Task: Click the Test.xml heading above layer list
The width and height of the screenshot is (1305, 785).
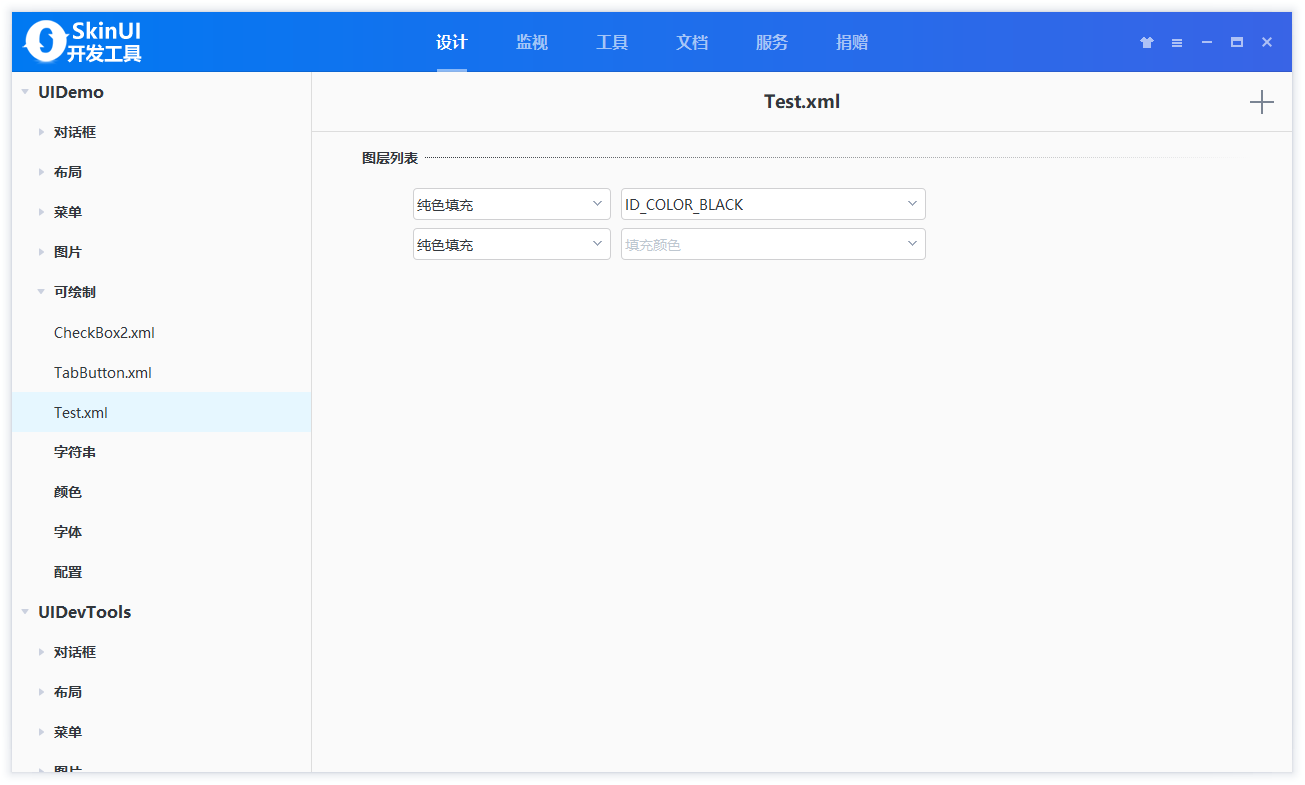Action: tap(802, 101)
